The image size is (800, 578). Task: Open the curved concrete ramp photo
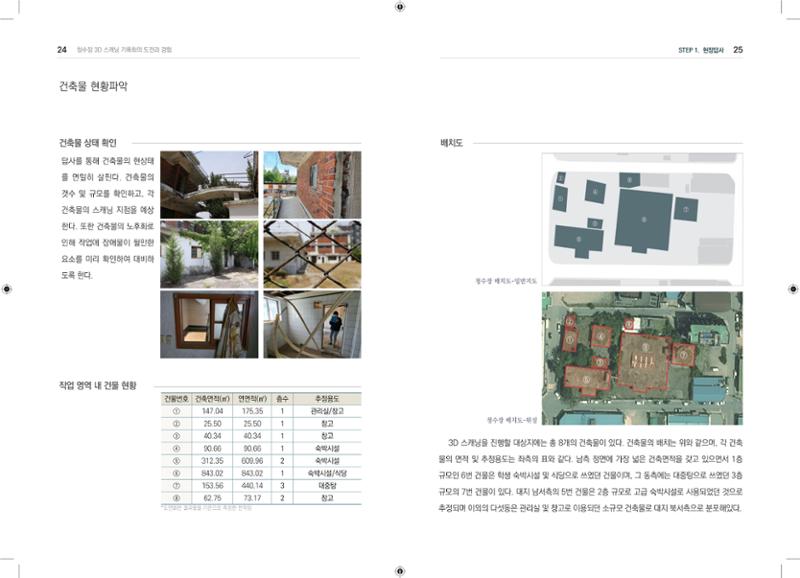click(x=209, y=185)
